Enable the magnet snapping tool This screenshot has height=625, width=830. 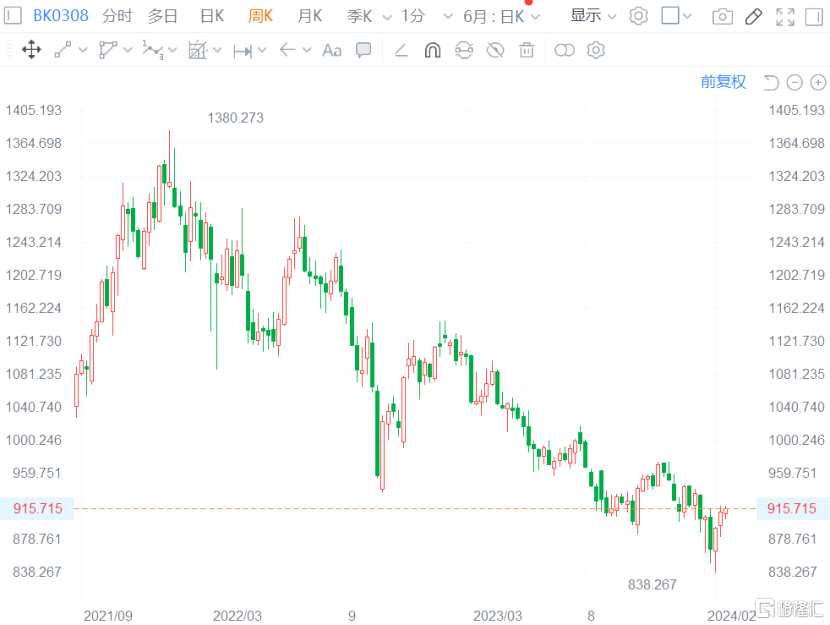[x=432, y=50]
